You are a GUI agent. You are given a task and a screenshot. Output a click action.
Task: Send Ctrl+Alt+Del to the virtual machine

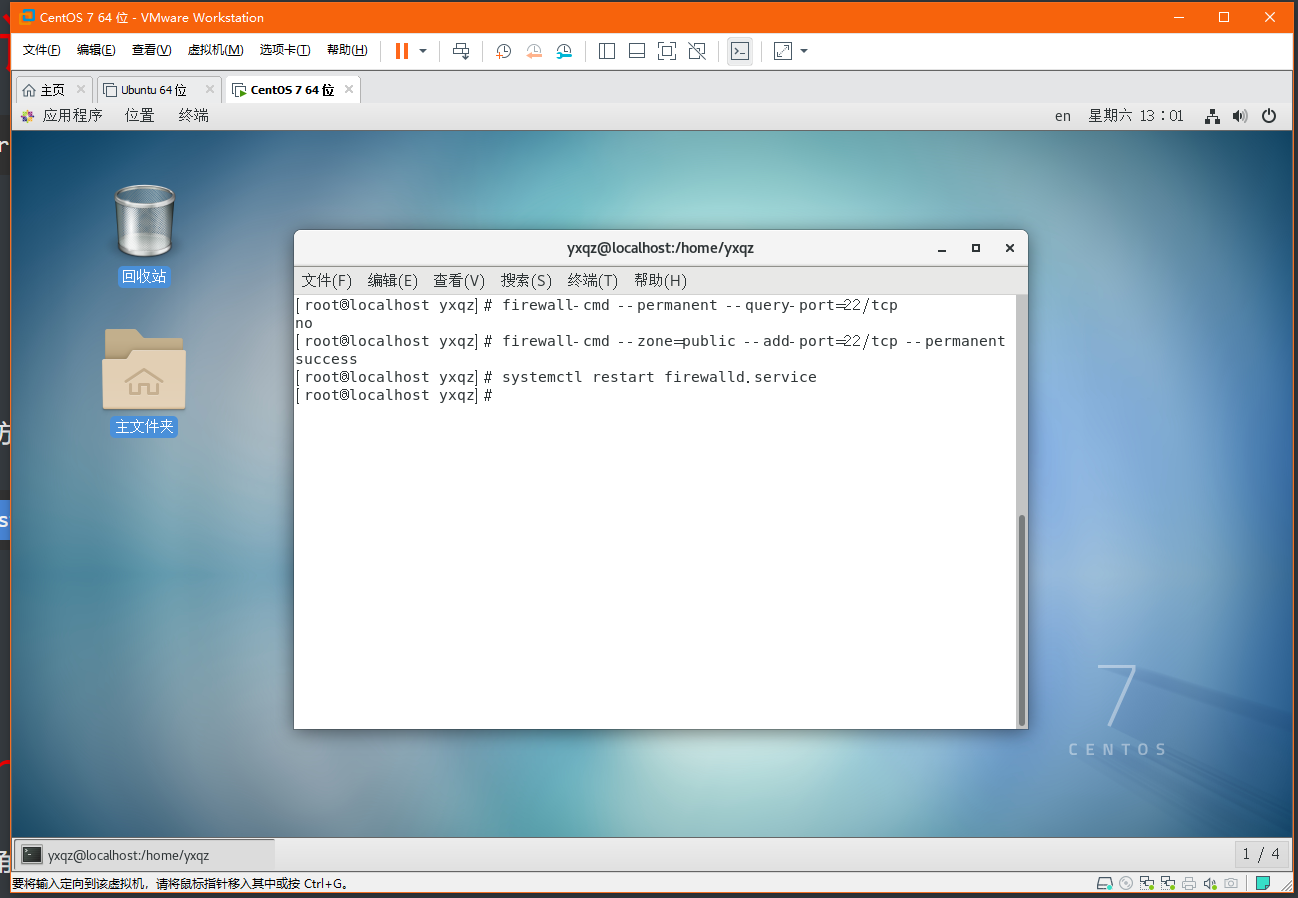point(461,51)
